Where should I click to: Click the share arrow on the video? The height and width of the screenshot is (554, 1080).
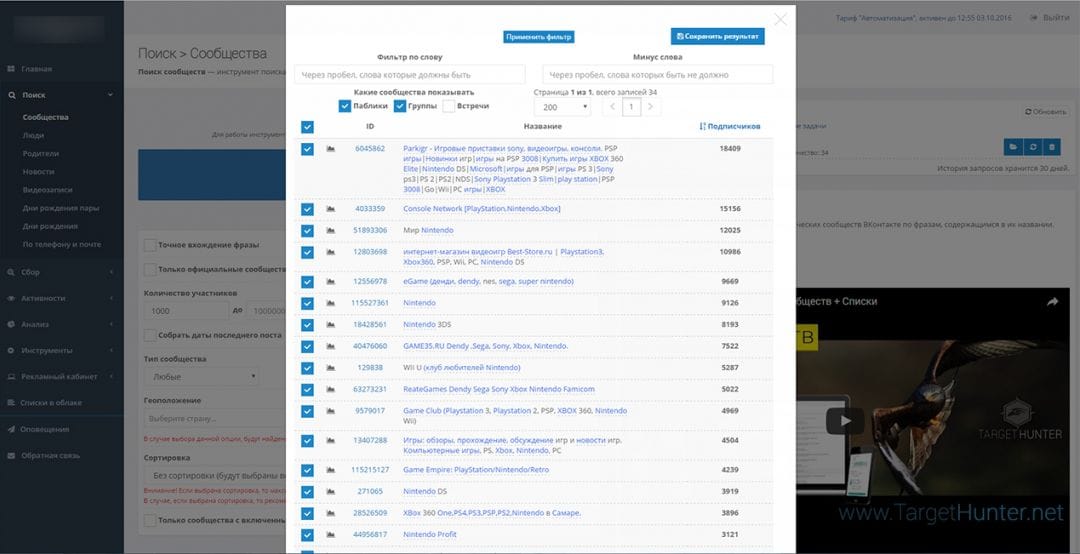pos(1052,302)
